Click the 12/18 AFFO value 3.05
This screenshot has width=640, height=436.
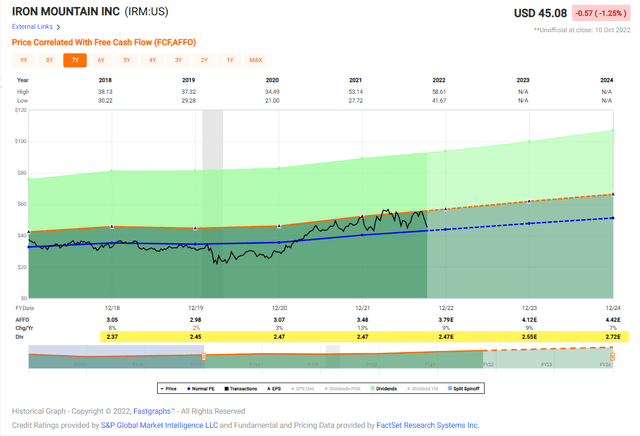[x=112, y=320]
